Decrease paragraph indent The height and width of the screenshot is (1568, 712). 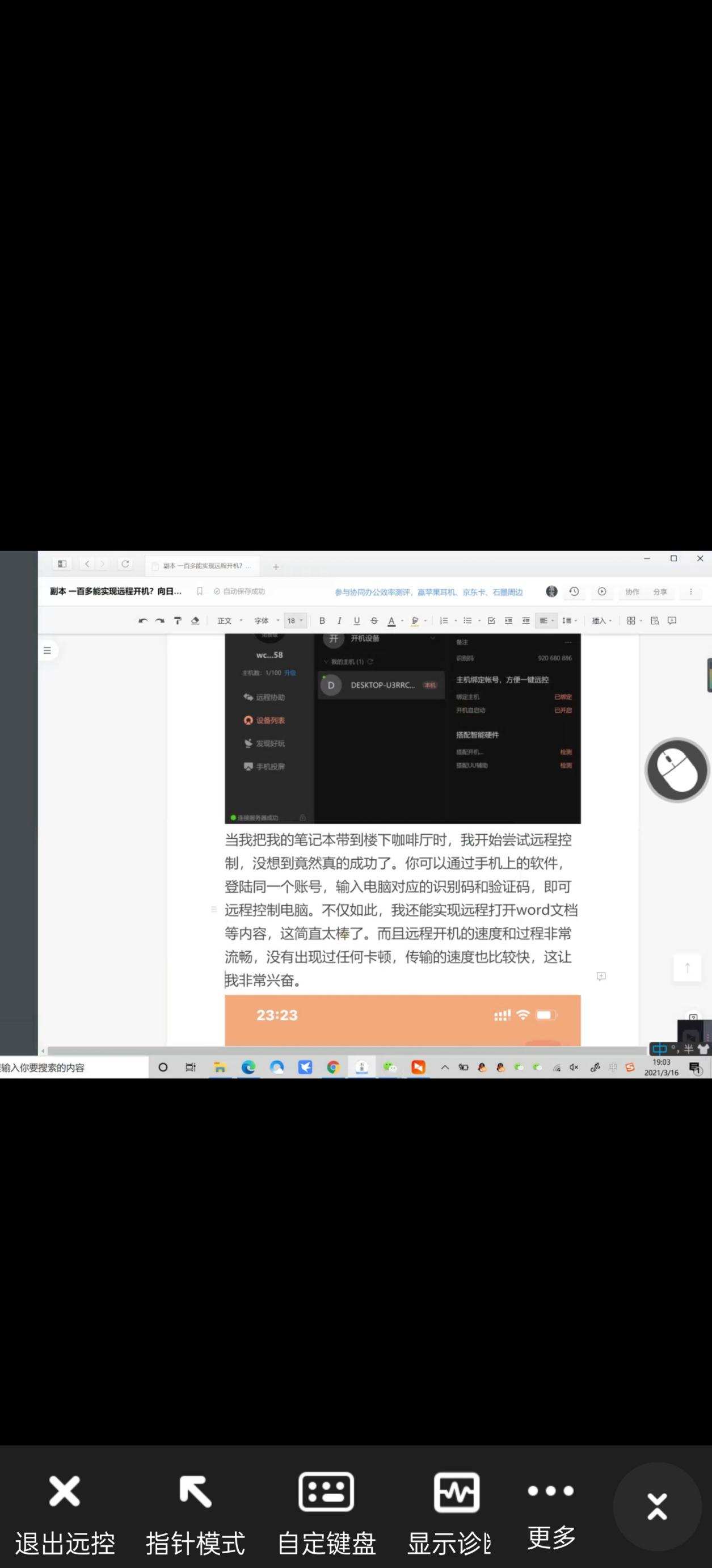click(526, 621)
